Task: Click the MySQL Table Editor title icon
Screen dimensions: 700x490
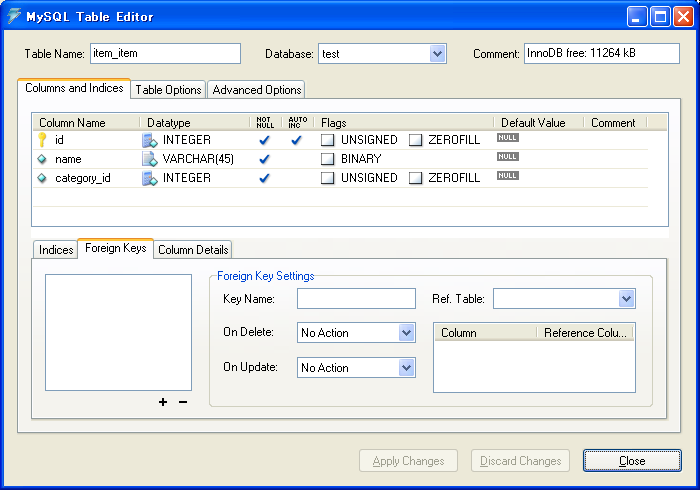Action: coord(14,16)
